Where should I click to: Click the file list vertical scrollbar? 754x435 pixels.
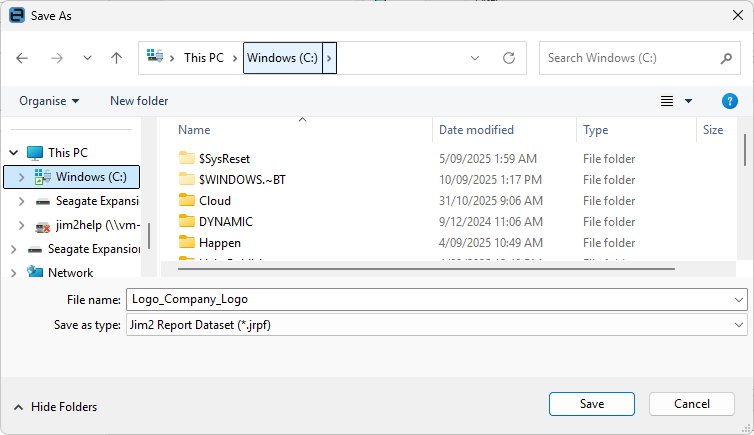point(745,150)
